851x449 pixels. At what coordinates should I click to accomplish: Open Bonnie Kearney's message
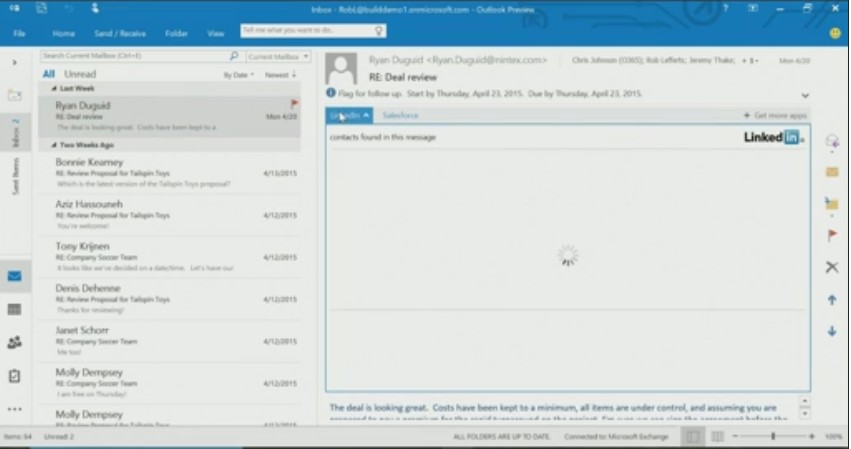pyautogui.click(x=169, y=173)
